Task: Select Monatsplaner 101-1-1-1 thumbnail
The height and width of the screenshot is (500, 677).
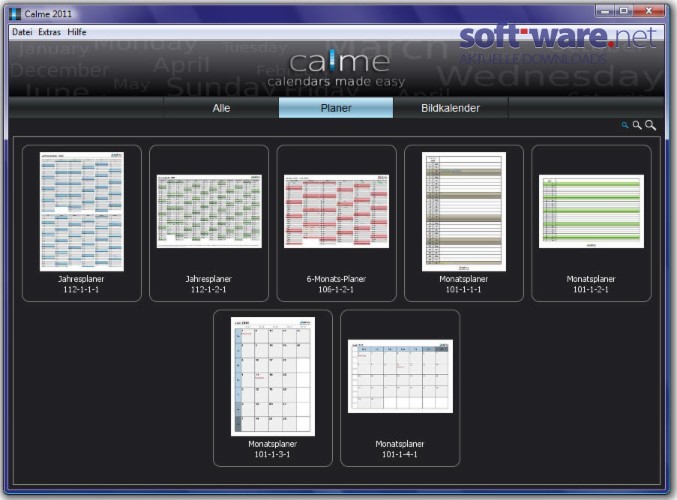Action: (464, 212)
